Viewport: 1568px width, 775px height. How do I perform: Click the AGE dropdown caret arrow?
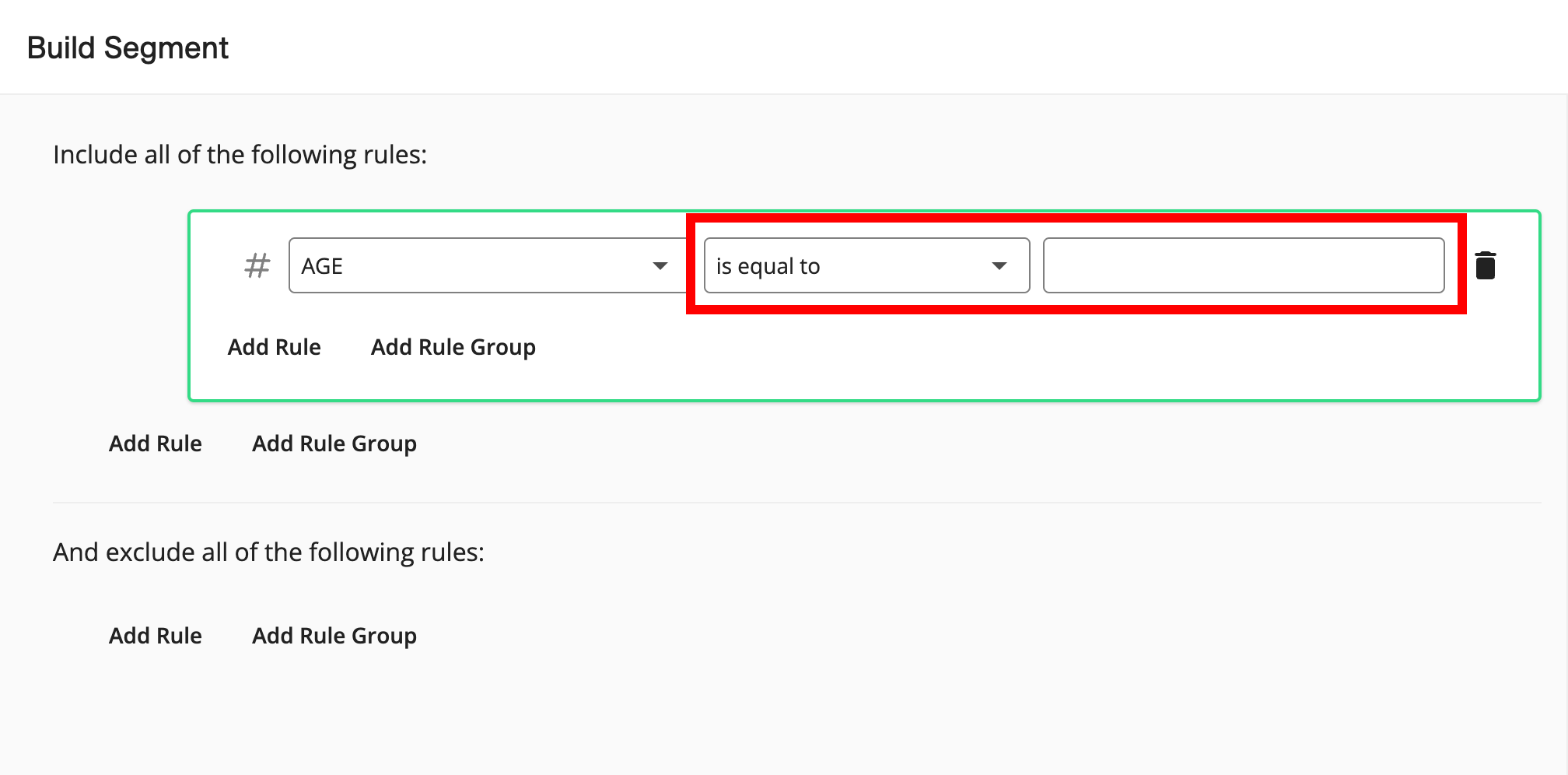(660, 266)
